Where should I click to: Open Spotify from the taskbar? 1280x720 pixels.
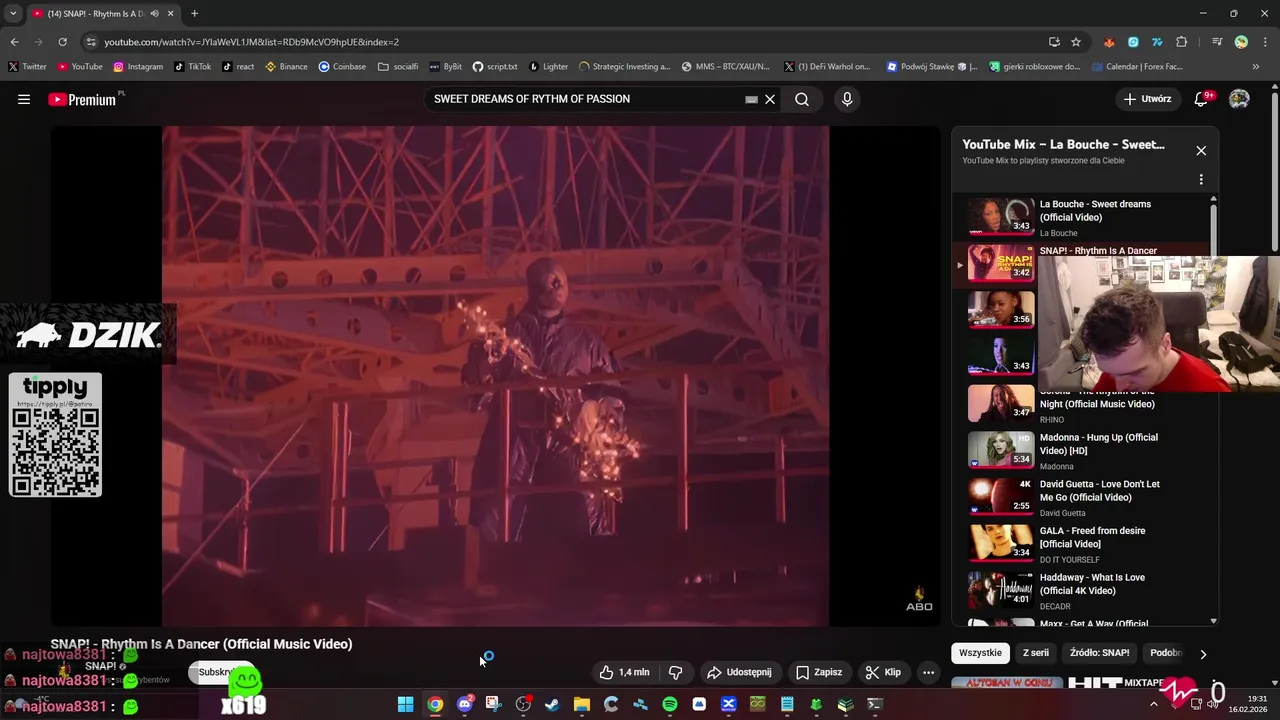tap(670, 704)
